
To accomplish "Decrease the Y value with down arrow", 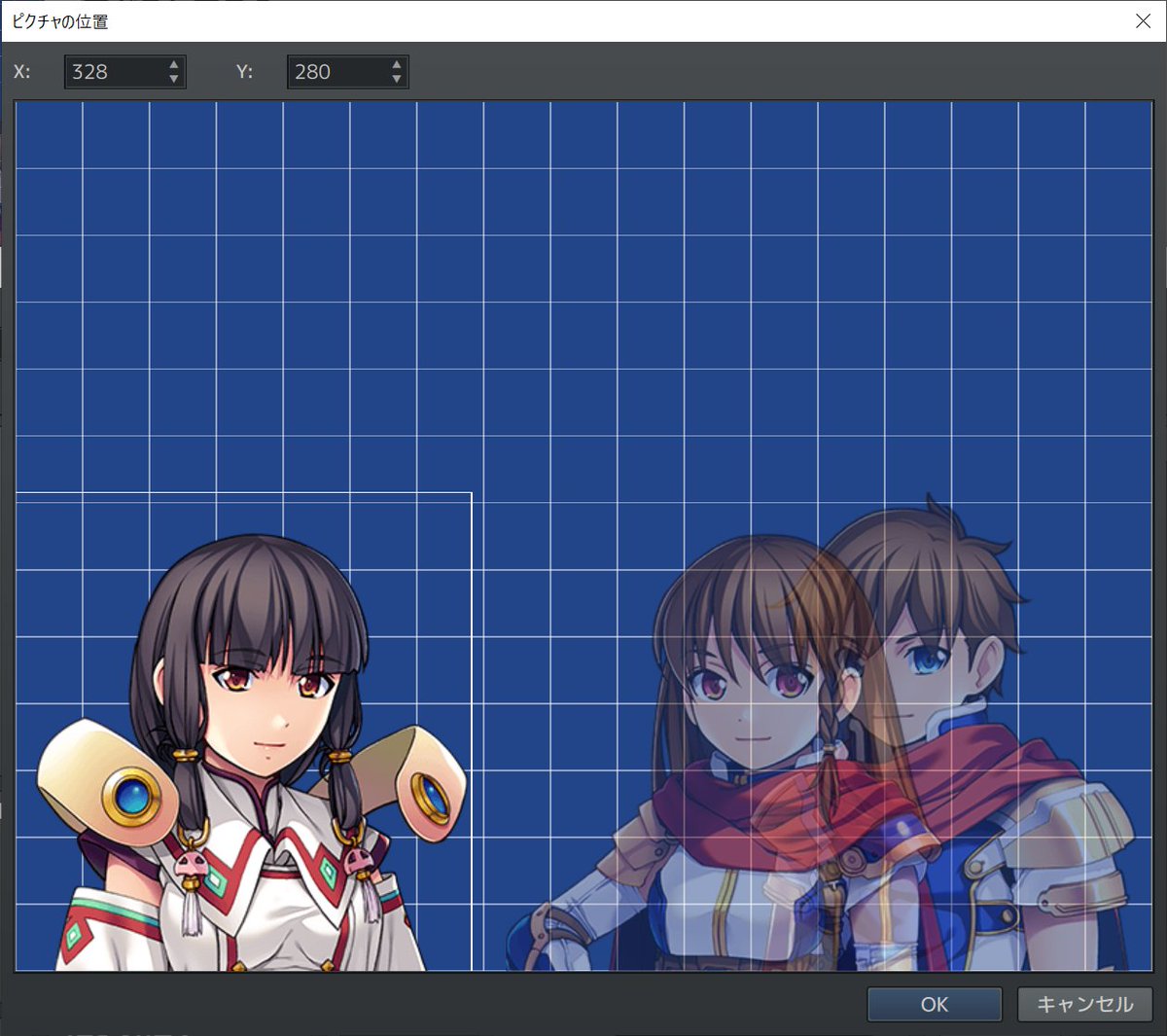I will [x=396, y=79].
